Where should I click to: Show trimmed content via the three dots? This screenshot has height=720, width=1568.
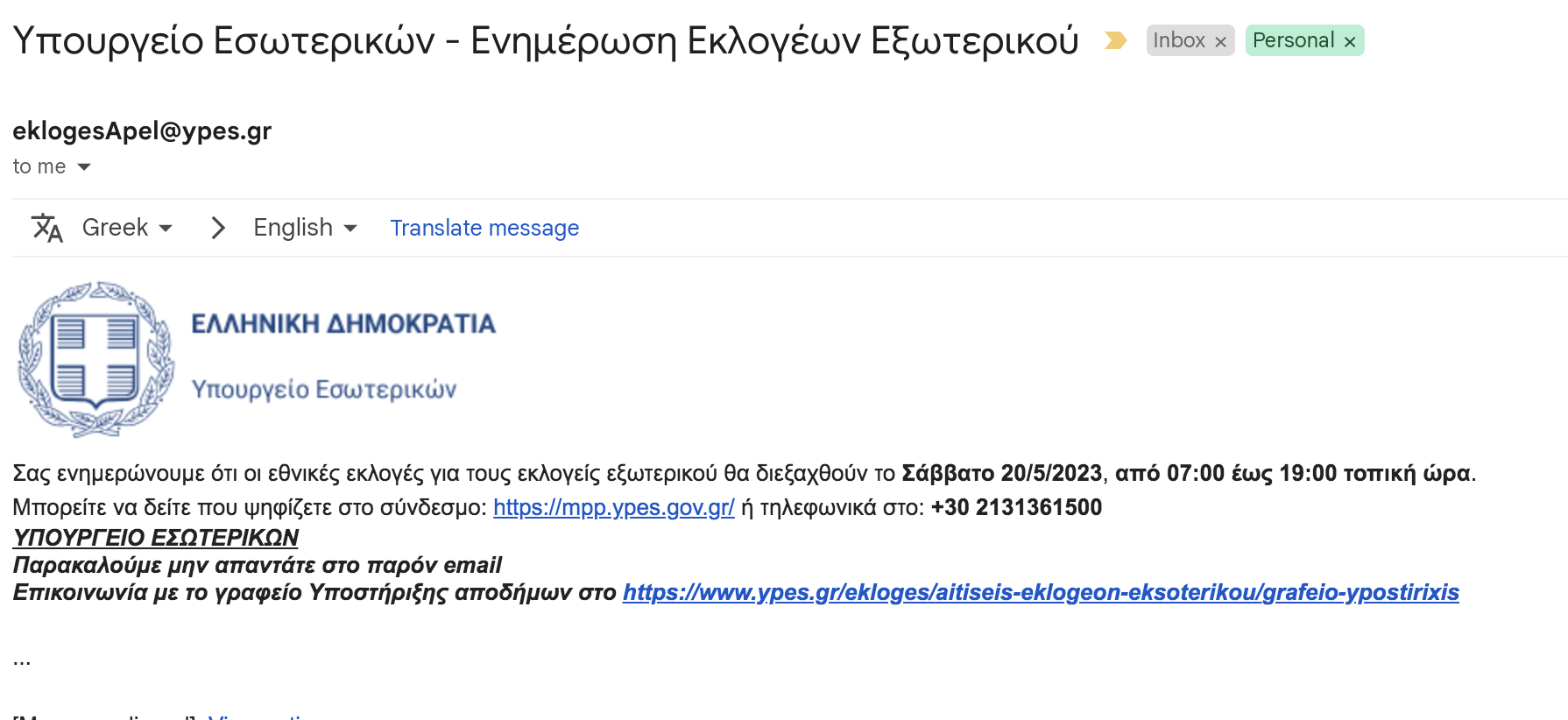pyautogui.click(x=22, y=661)
